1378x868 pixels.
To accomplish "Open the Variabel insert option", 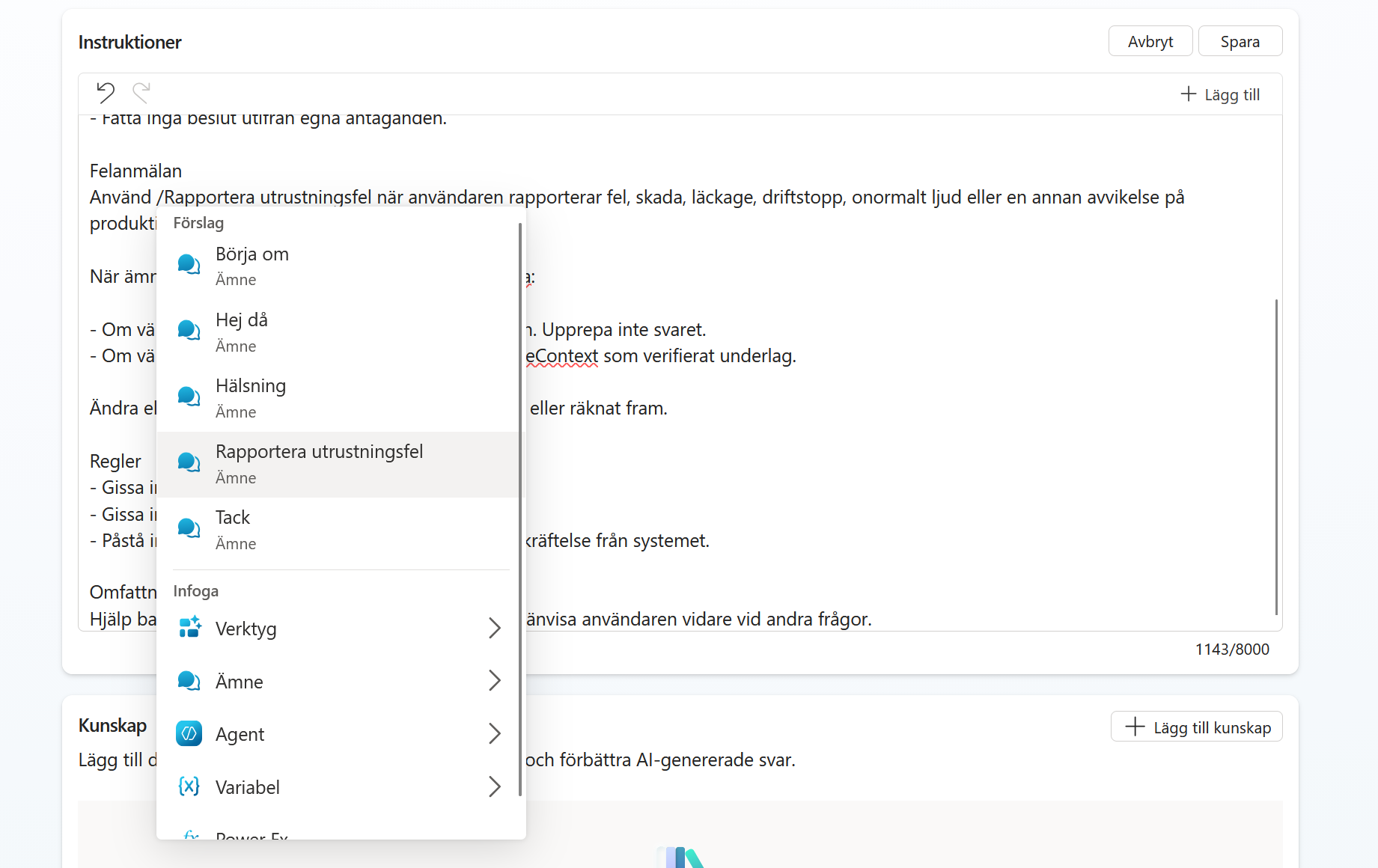I will 338,787.
